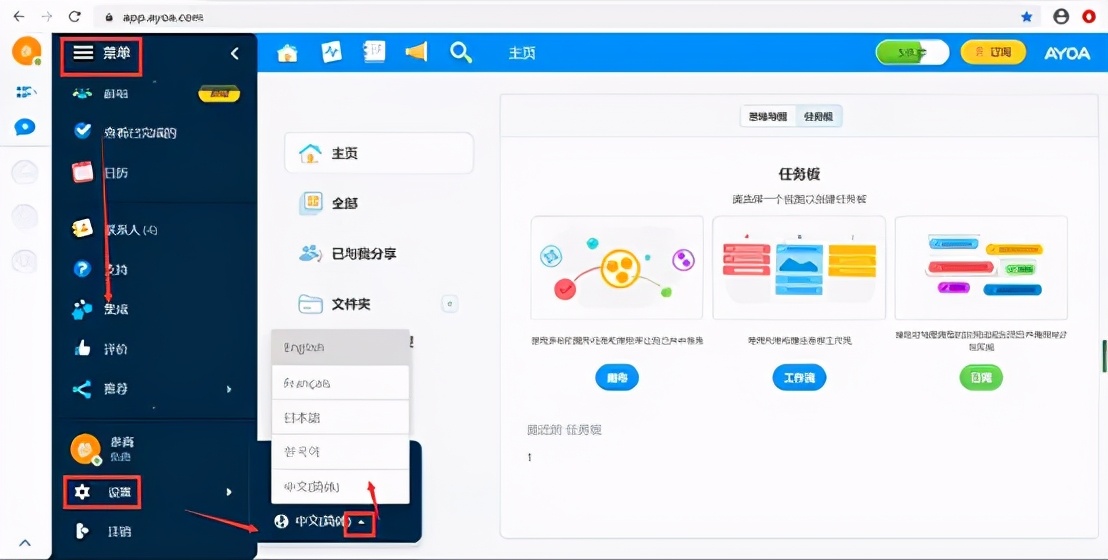Expand the share item submenu arrow
The image size is (1108, 560).
(x=229, y=389)
